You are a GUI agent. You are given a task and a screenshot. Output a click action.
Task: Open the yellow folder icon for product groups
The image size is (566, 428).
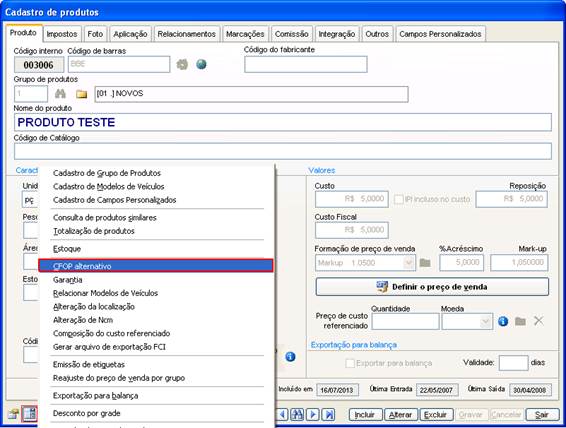tap(82, 94)
